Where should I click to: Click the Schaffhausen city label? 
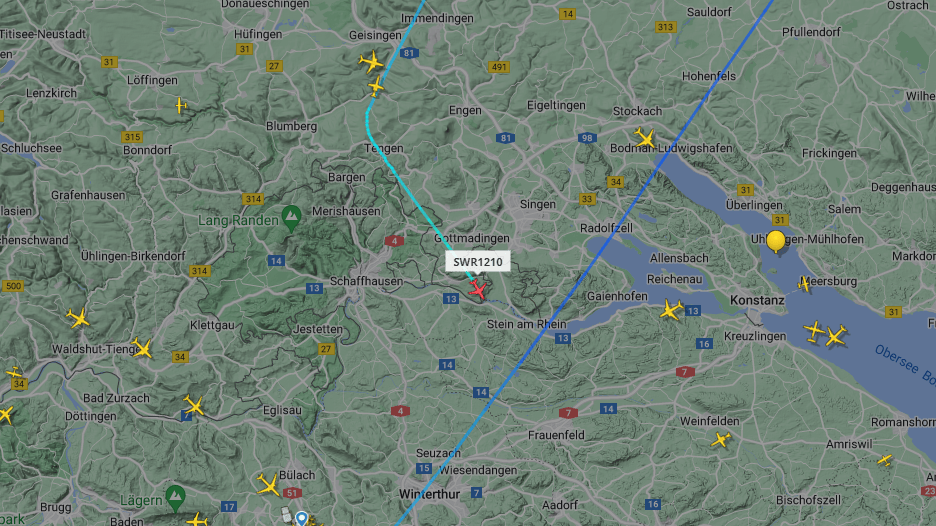tap(366, 281)
